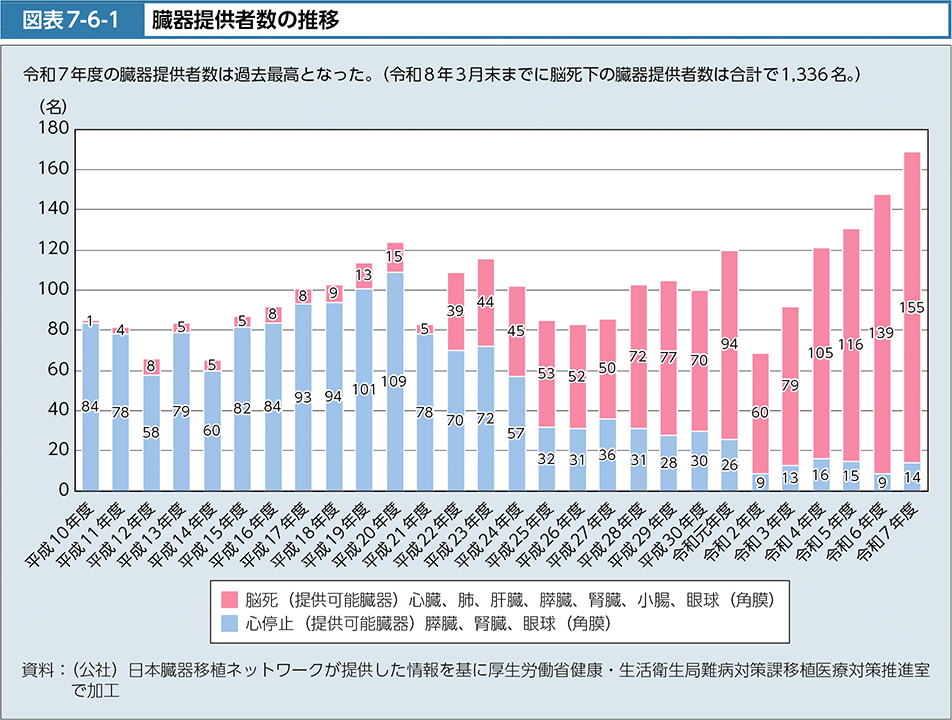Click the value 93 on 平成17年度 bar
952x720 pixels.
[303, 397]
